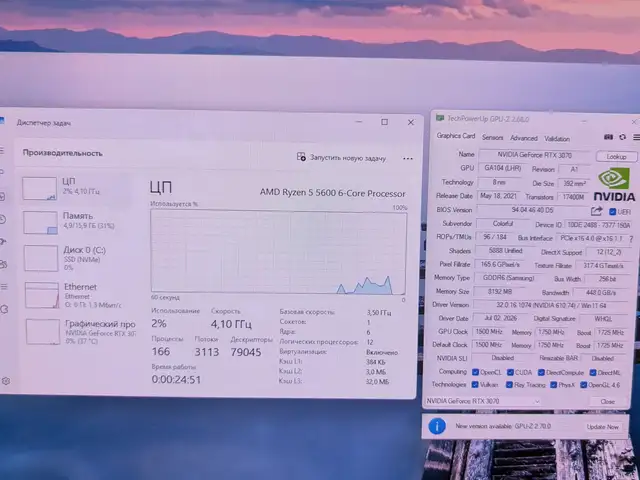Viewport: 640px width, 480px height.
Task: Click the NVIDIA logo in GPU-Z
Action: tap(614, 184)
